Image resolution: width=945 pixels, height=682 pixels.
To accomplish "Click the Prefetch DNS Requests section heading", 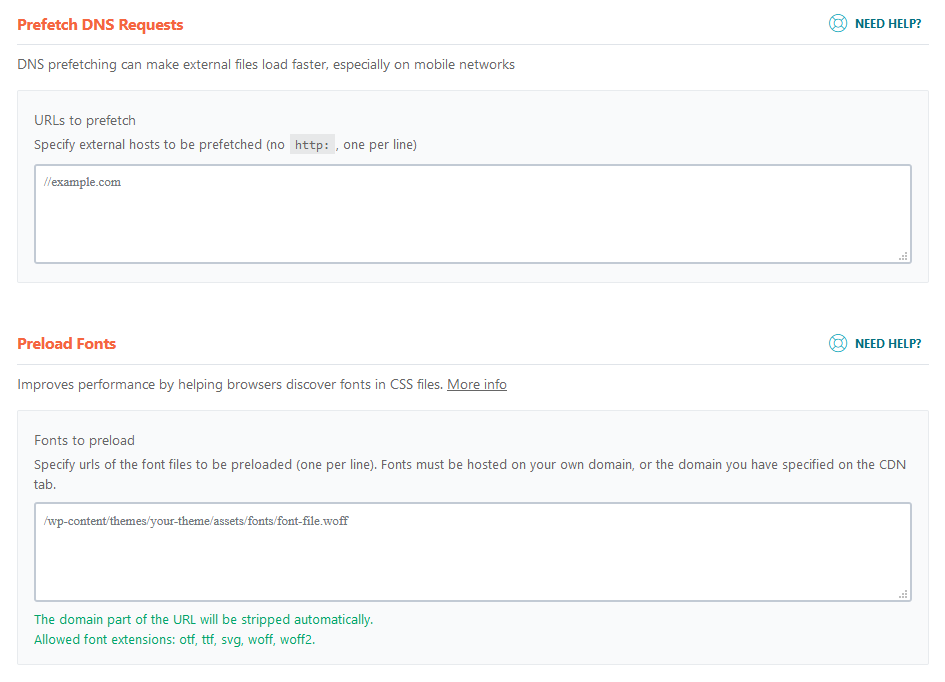I will [100, 24].
